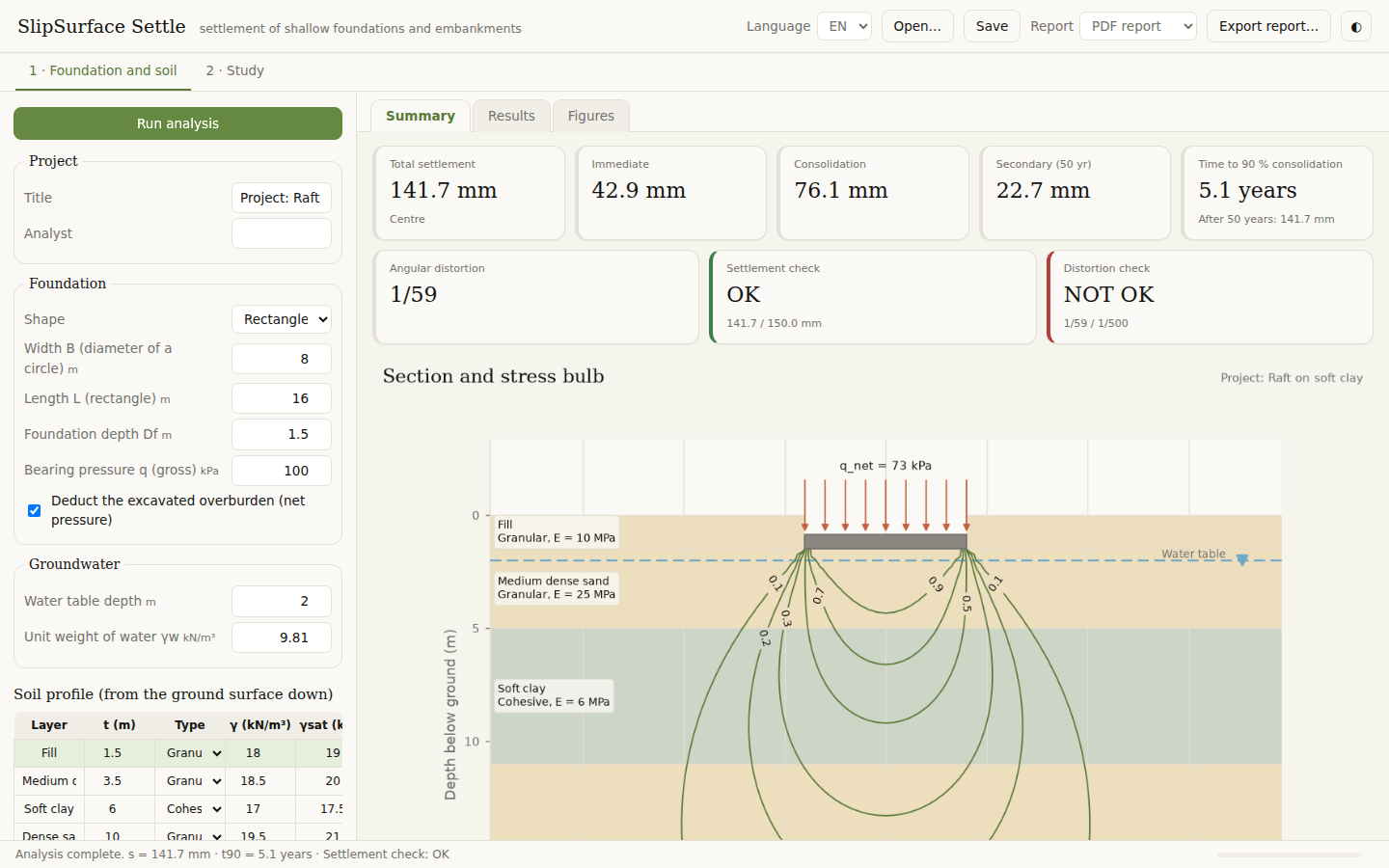Click the gray foundation block in section
The height and width of the screenshot is (868, 1389).
point(885,542)
